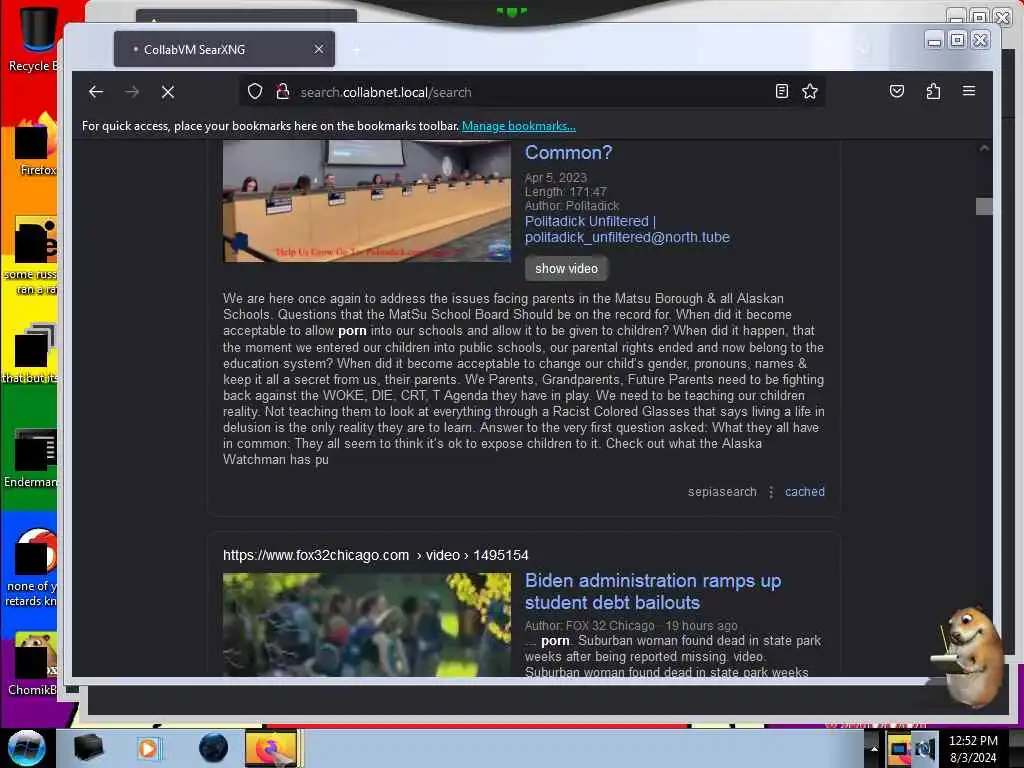
Task: Toggle reader view icon in address bar
Action: click(782, 91)
